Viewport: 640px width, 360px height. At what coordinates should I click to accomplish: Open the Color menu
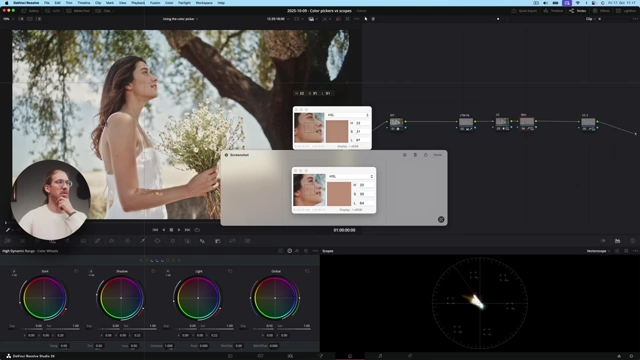pos(169,3)
